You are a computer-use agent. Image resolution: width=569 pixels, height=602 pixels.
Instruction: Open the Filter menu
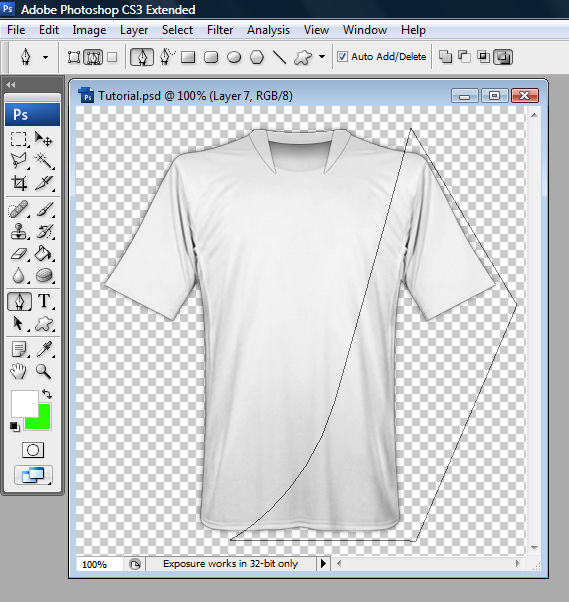[x=220, y=30]
